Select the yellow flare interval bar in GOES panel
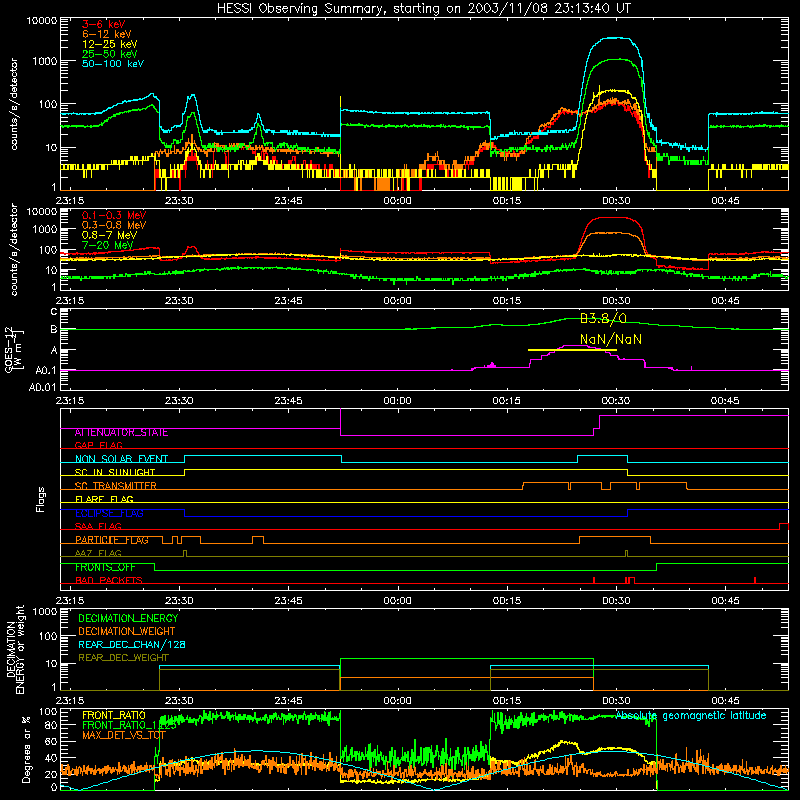This screenshot has height=800, width=800. coord(572,350)
